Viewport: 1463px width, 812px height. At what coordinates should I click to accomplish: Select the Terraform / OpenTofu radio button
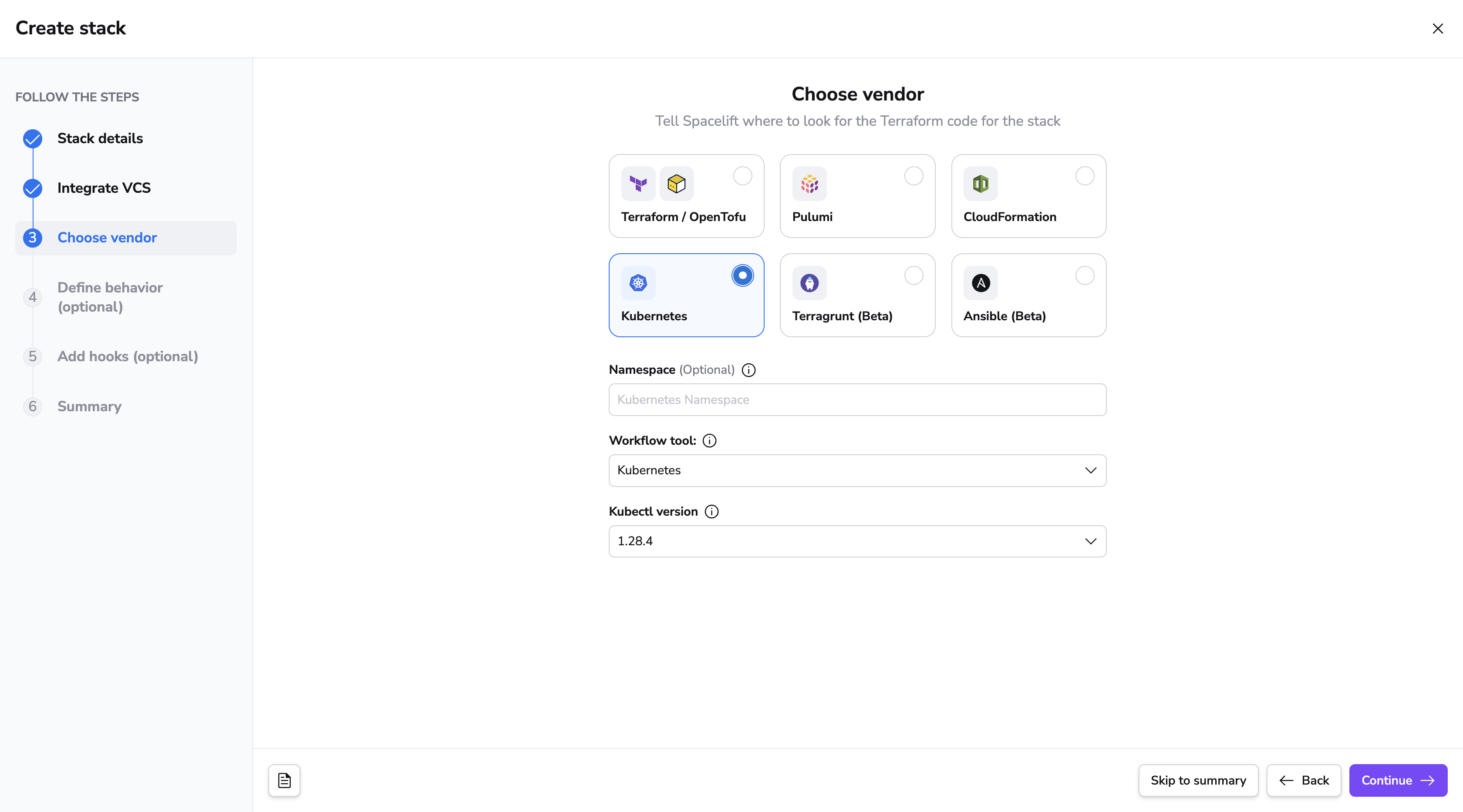coord(742,176)
